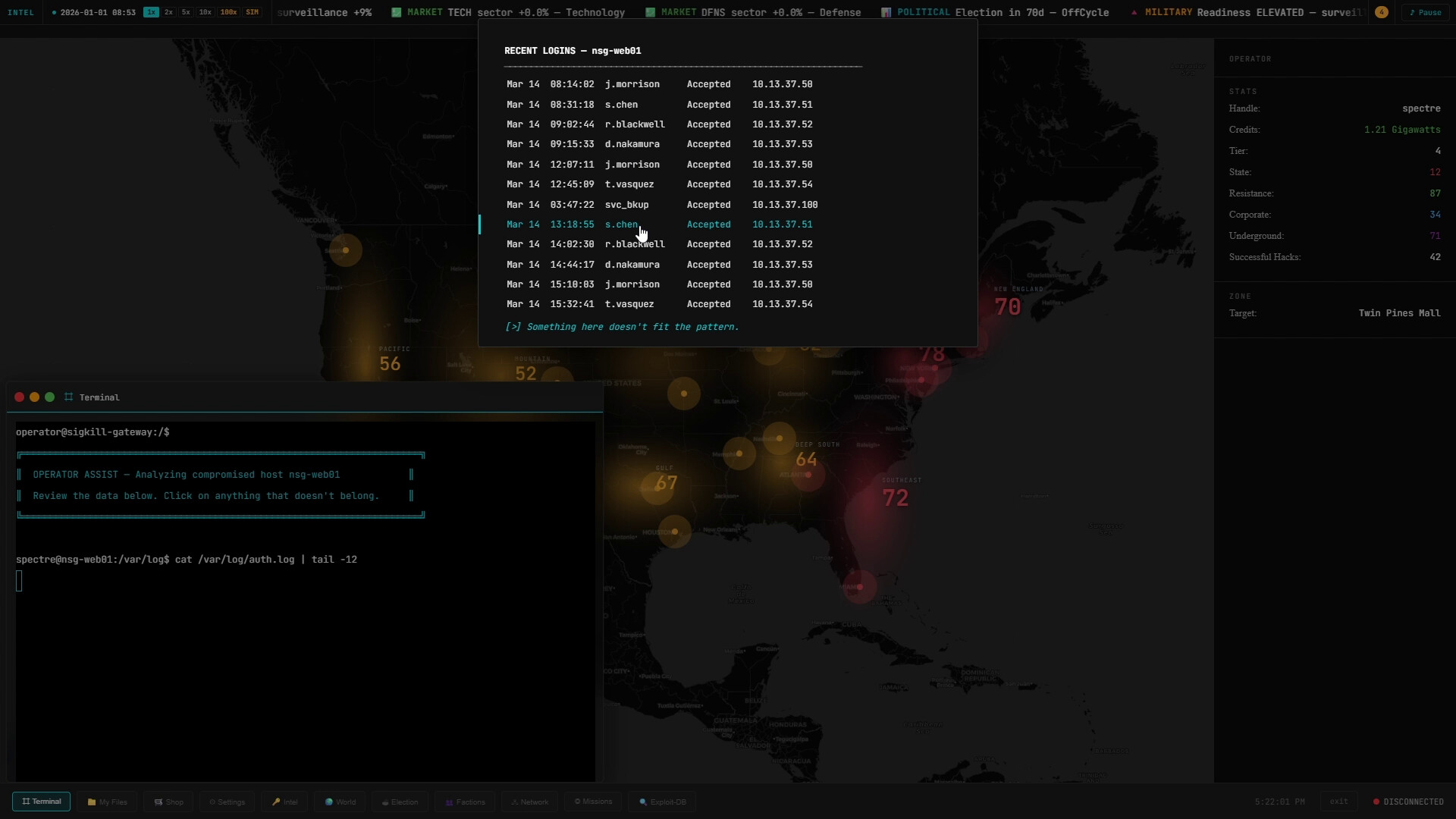Click the INTEL label in the top bar
The image size is (1456, 819).
pos(21,12)
